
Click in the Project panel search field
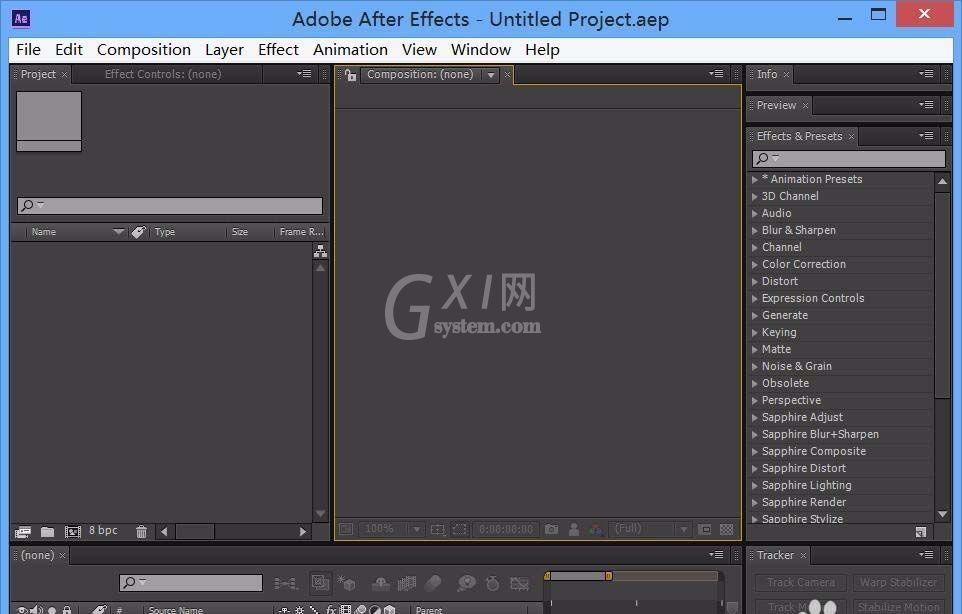coord(170,205)
